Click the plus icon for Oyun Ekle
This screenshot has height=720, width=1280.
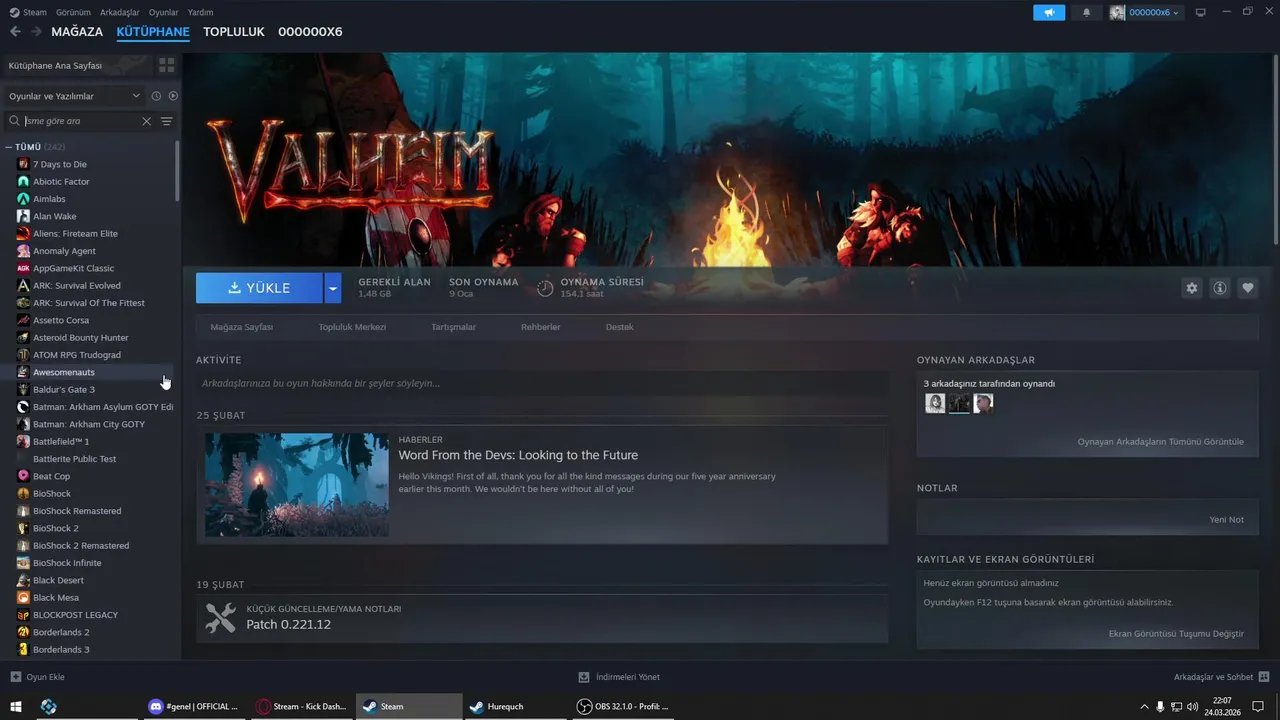pyautogui.click(x=15, y=677)
